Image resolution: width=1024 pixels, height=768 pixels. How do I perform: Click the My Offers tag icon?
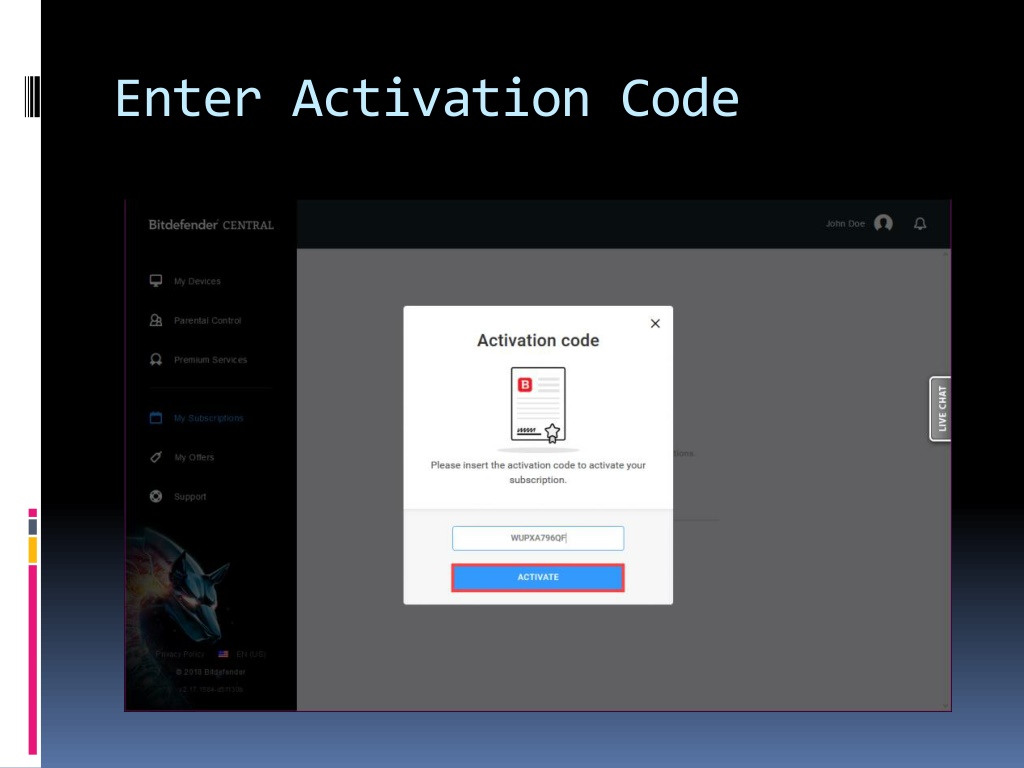click(x=155, y=457)
